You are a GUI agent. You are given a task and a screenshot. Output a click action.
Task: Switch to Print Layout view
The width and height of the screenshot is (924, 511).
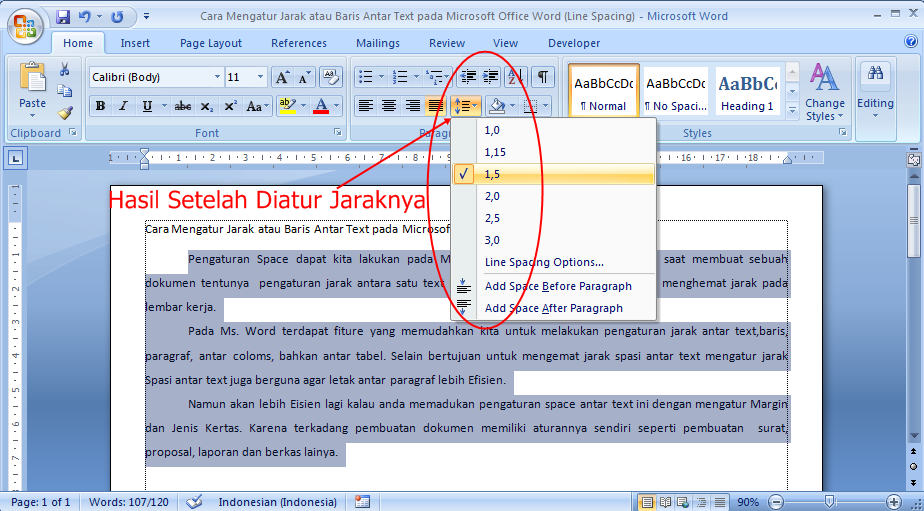pos(647,502)
